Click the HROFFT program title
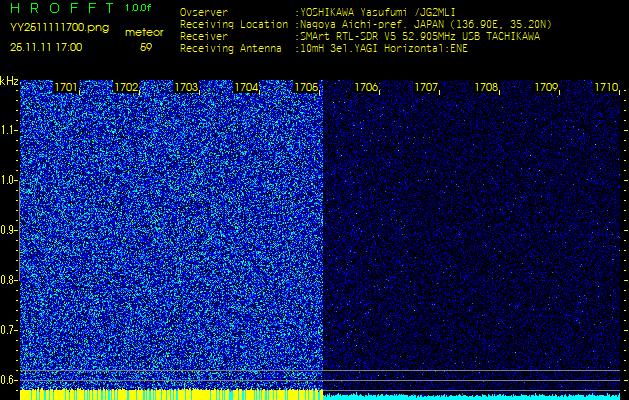The height and width of the screenshot is (400, 629). click(x=62, y=8)
